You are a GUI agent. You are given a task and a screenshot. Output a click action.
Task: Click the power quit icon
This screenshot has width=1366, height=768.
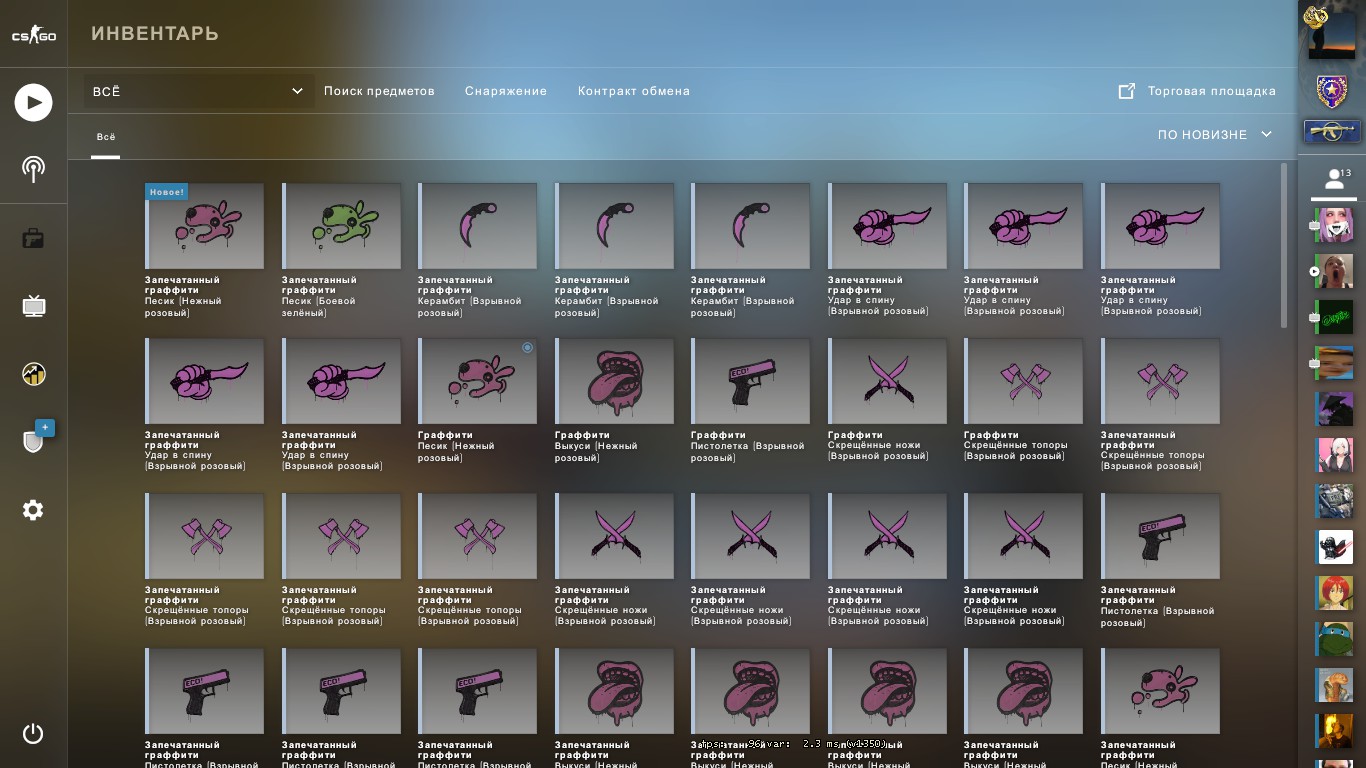pyautogui.click(x=33, y=733)
